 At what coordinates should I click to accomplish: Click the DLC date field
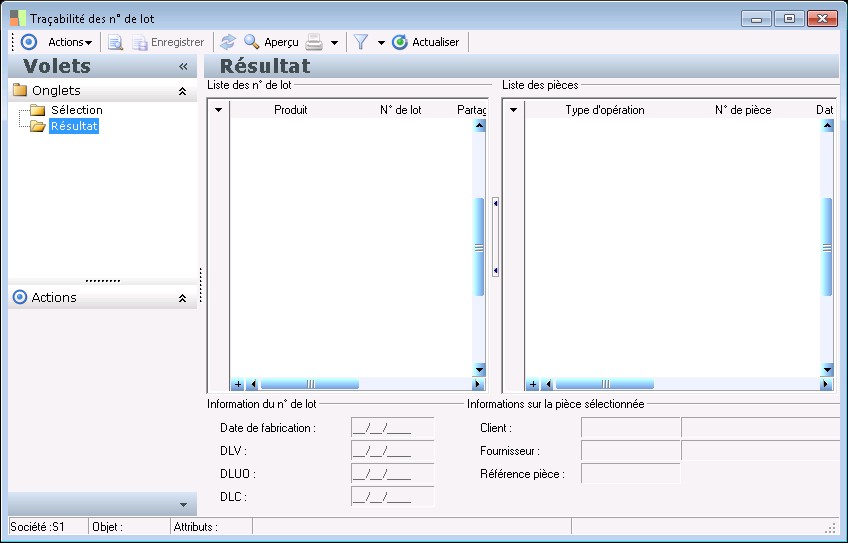tap(393, 496)
